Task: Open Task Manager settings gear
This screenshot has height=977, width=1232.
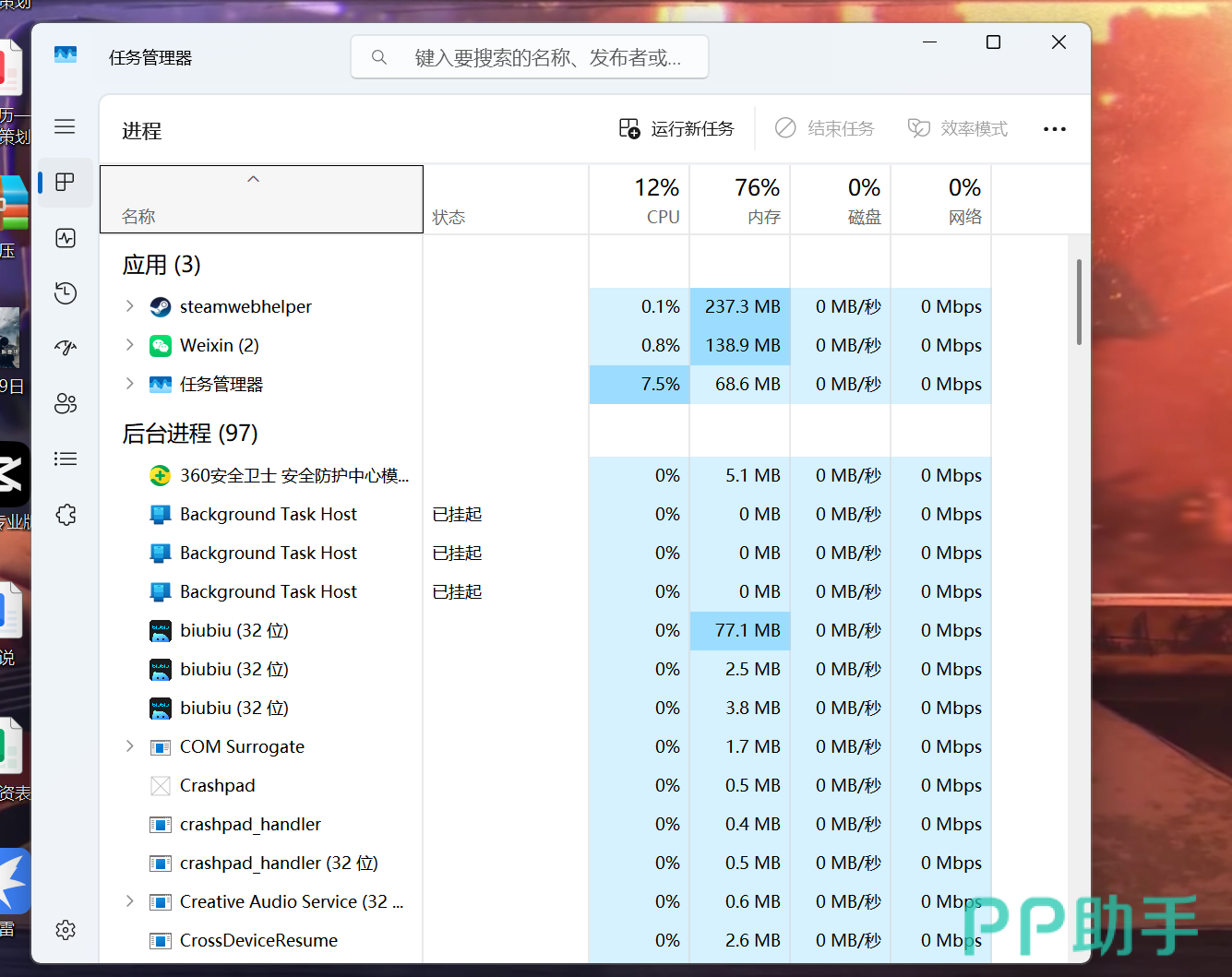Action: point(66,930)
